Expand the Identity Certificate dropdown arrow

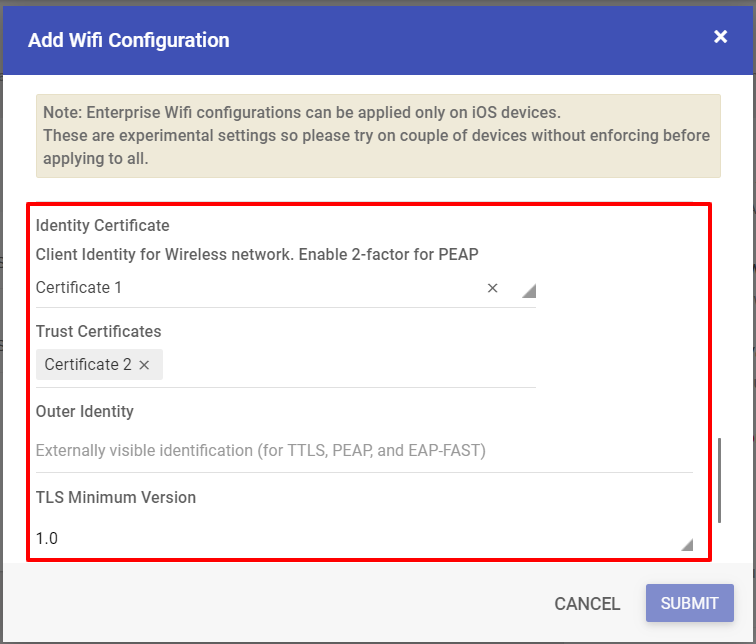[x=529, y=291]
